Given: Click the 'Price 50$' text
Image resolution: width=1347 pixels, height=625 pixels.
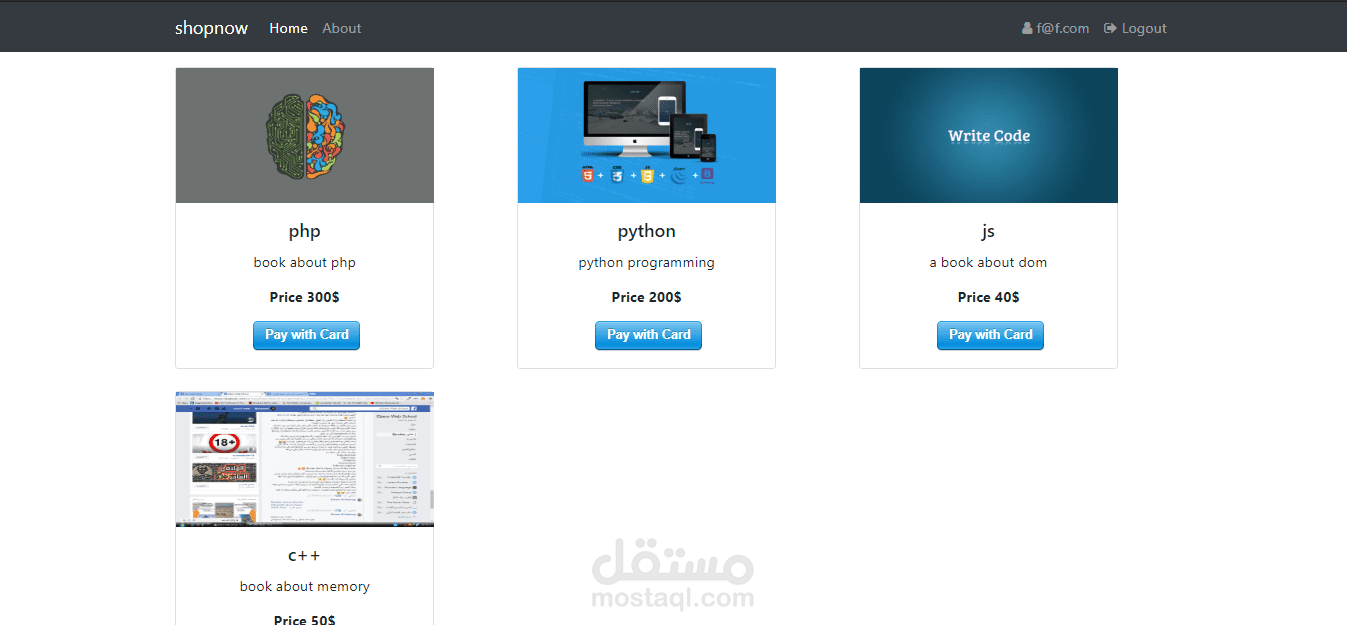Looking at the screenshot, I should [x=305, y=619].
